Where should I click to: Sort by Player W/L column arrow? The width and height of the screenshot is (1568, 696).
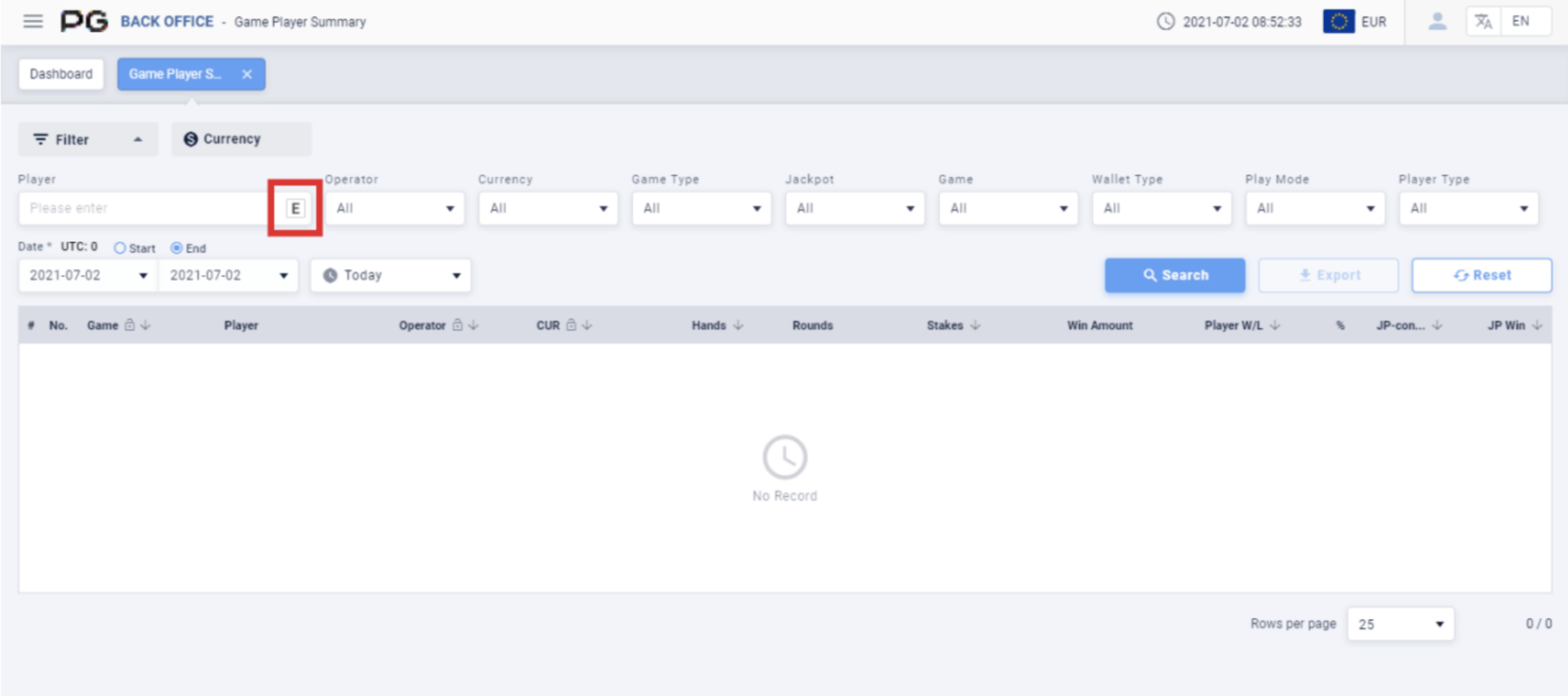coord(1275,325)
